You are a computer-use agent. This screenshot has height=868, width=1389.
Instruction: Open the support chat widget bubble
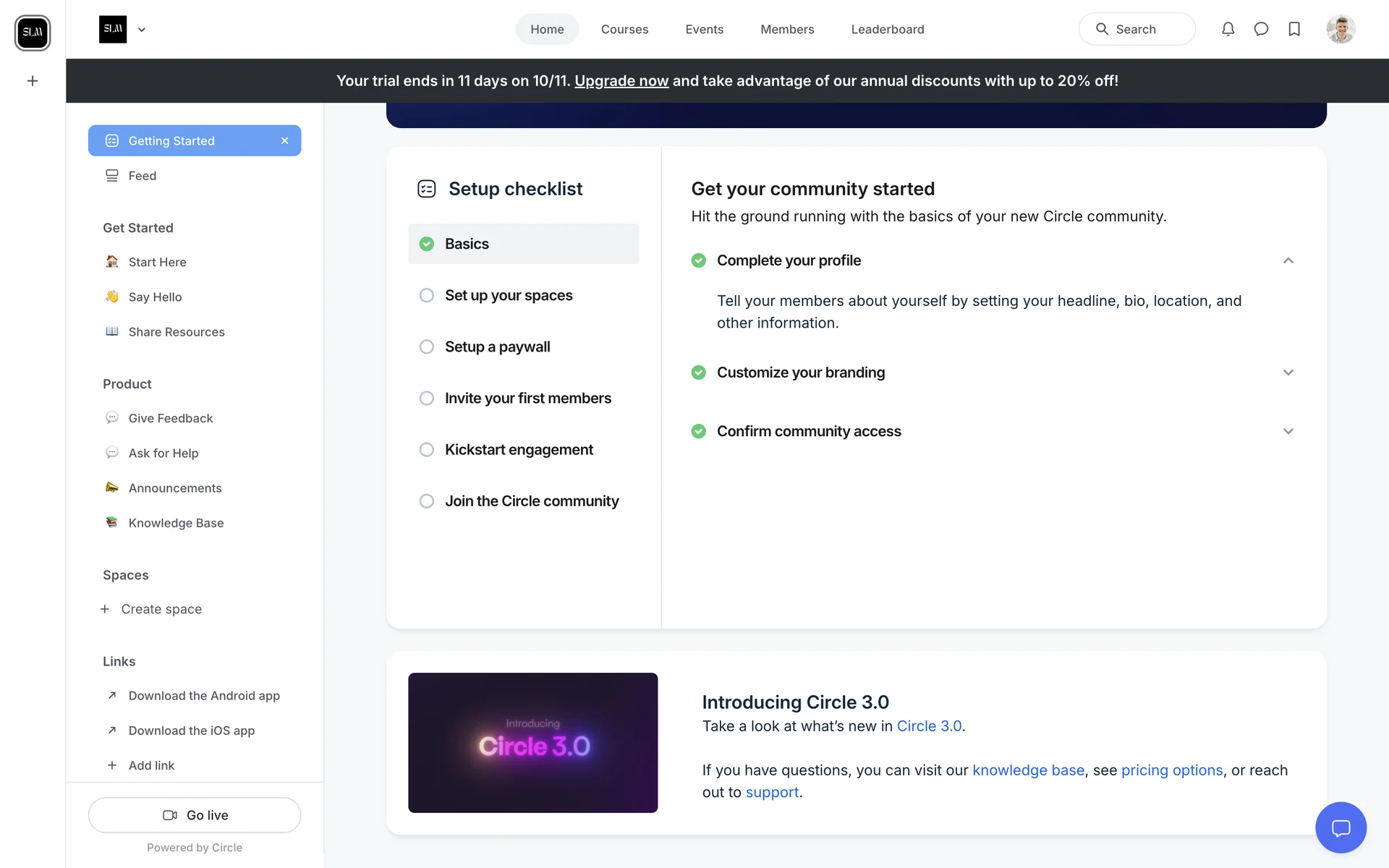[1341, 827]
